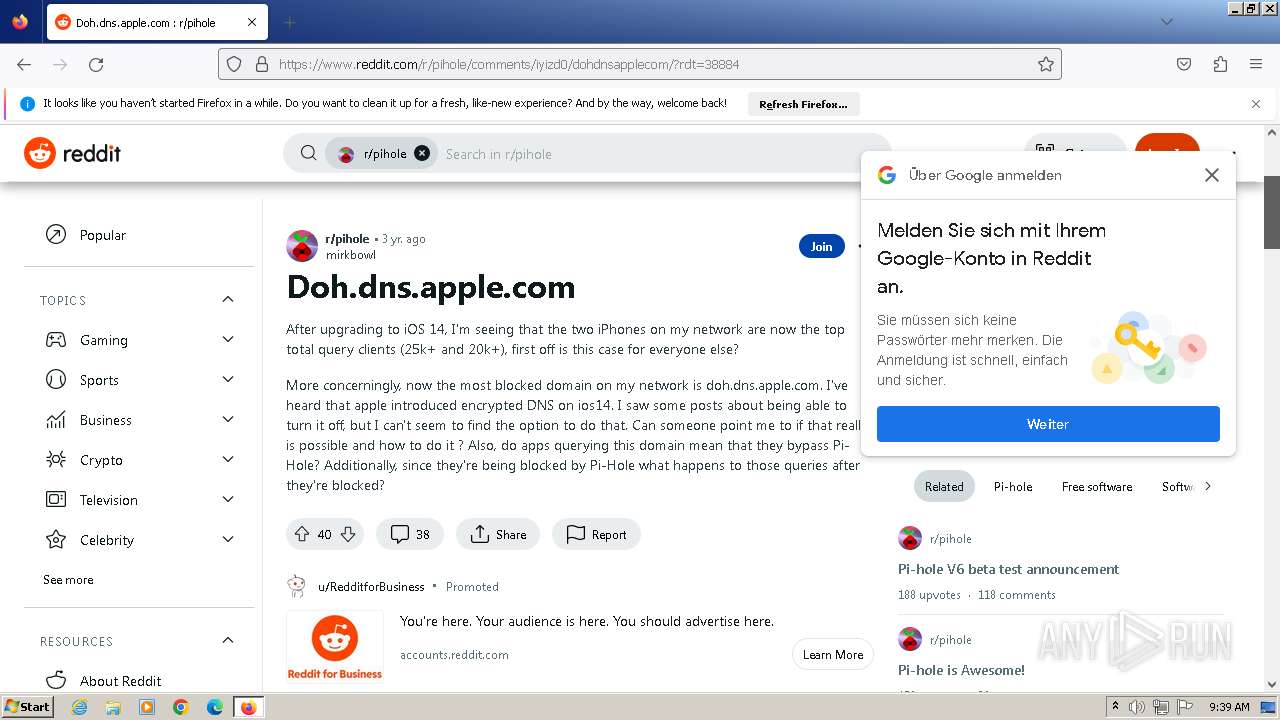Open u/RedditforBusiness profile link
Screen dimensions: 1280x720
point(371,587)
